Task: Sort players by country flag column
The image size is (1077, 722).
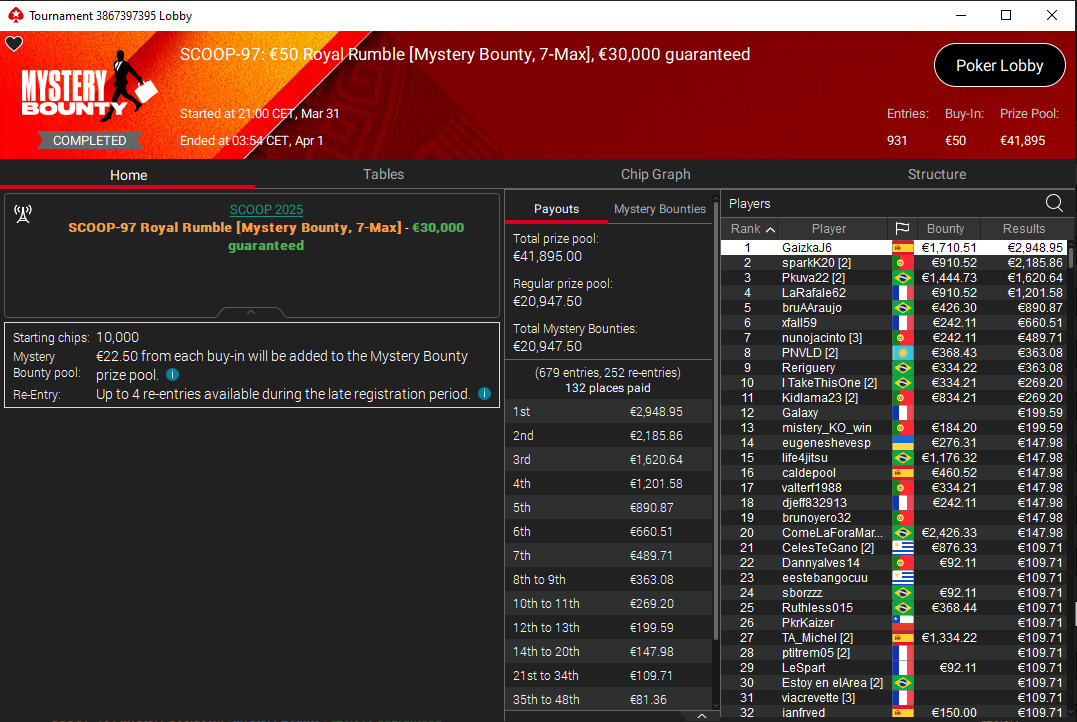Action: point(902,229)
